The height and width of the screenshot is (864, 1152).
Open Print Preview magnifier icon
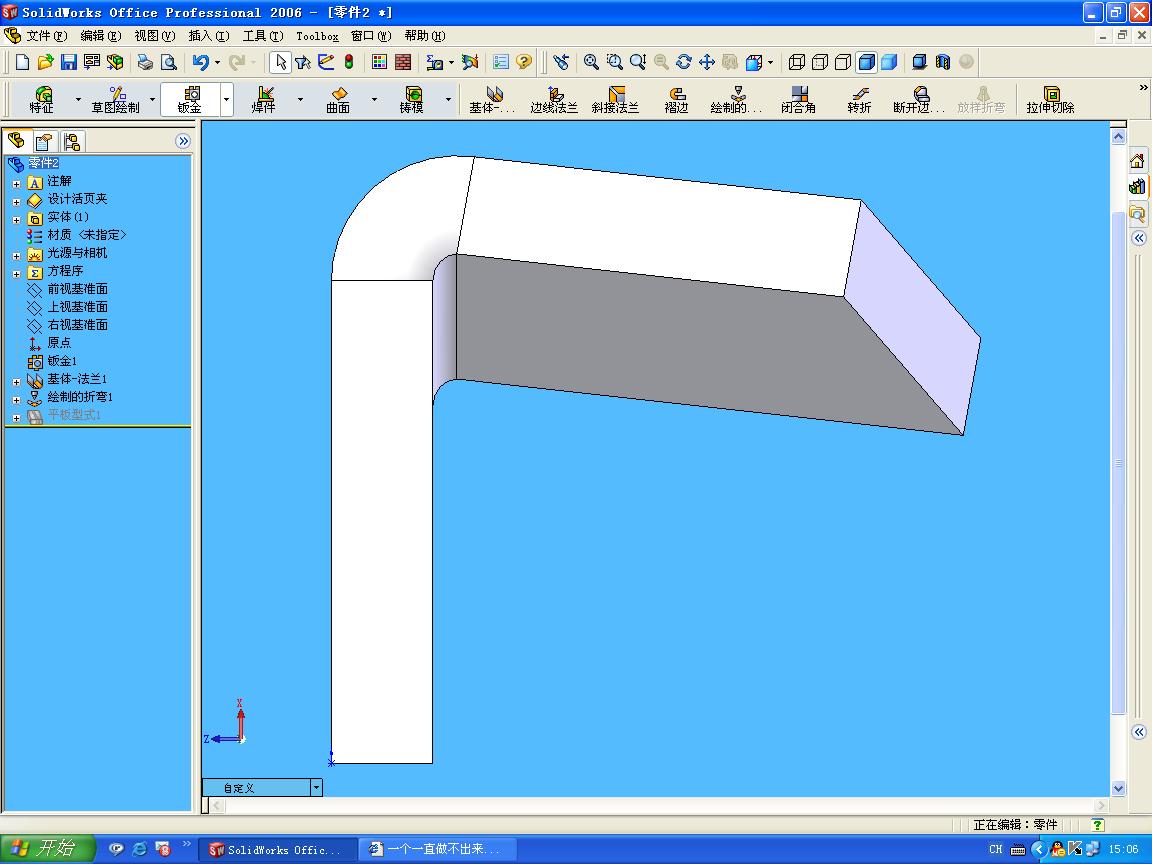tap(168, 62)
